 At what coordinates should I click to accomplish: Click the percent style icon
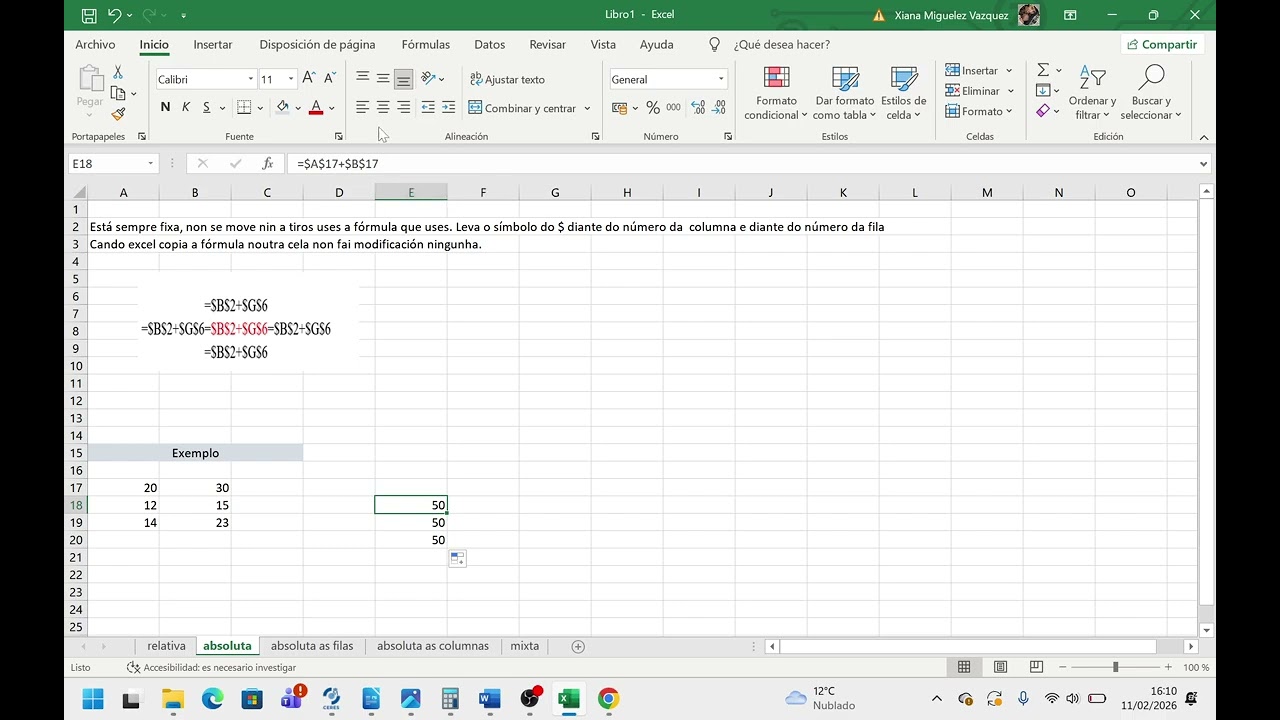(x=653, y=107)
